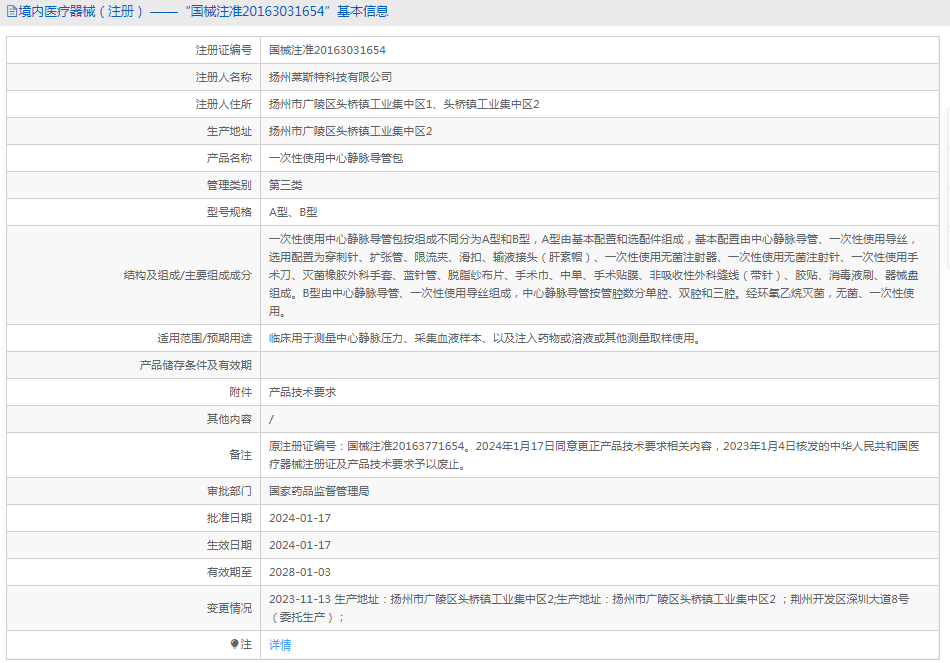Image resolution: width=950 pixels, height=663 pixels.
Task: Click the page title 境内医疗器械（注册）基本信息
Action: 204,12
